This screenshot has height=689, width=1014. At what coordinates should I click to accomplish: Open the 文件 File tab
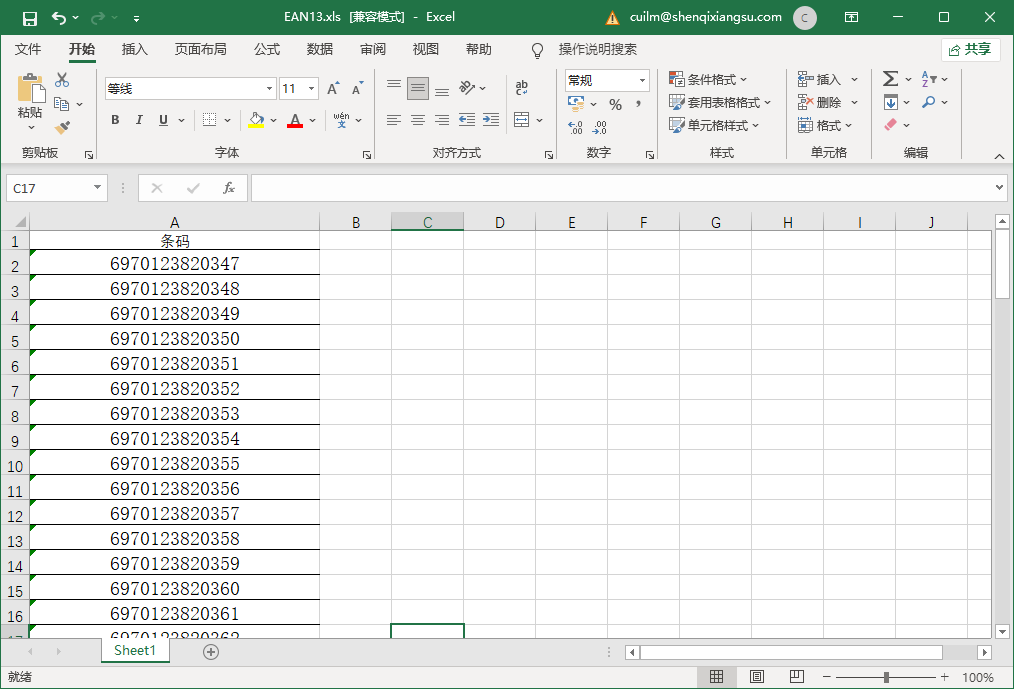28,49
